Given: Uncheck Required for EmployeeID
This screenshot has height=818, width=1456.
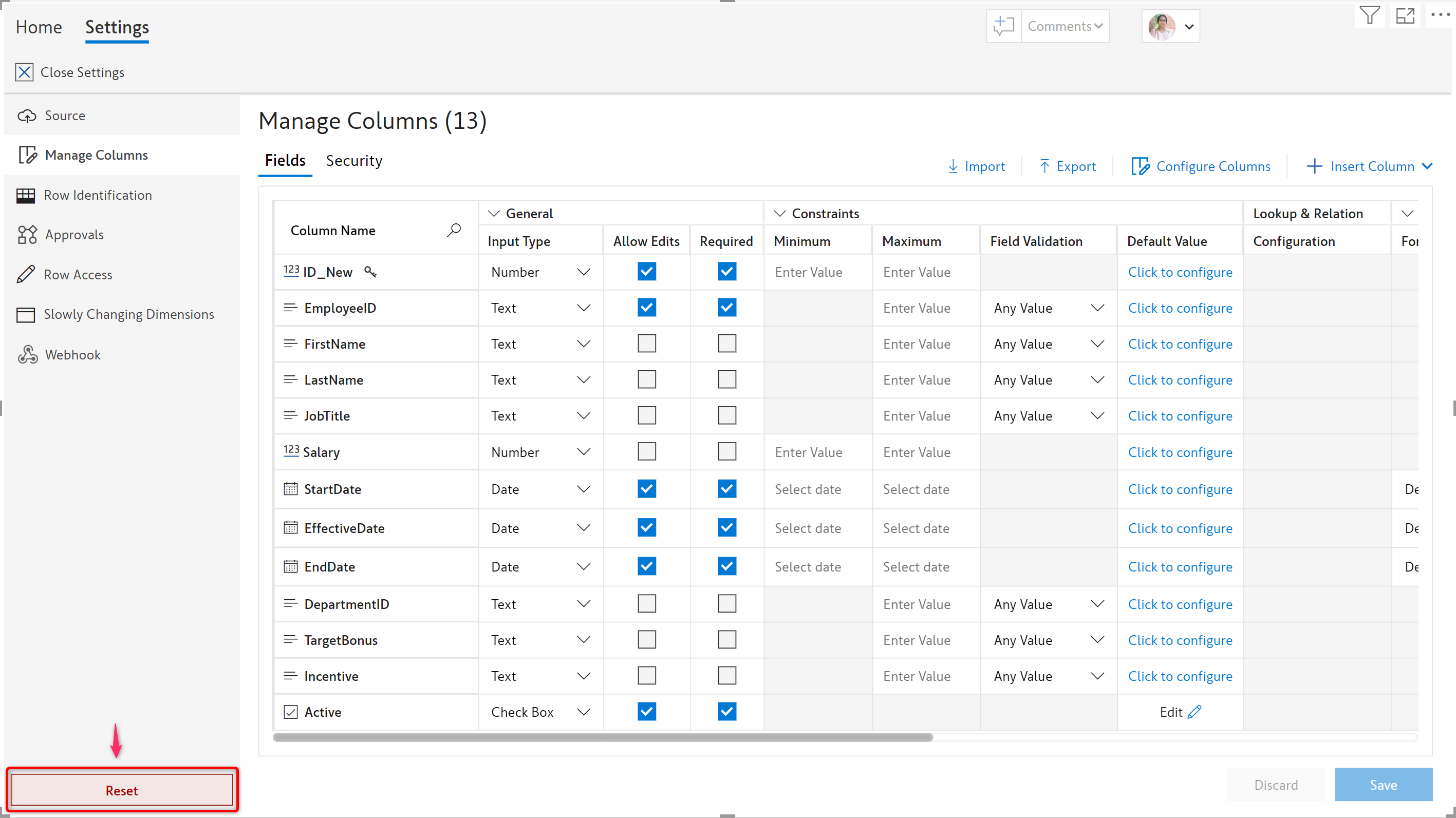Looking at the screenshot, I should (727, 307).
